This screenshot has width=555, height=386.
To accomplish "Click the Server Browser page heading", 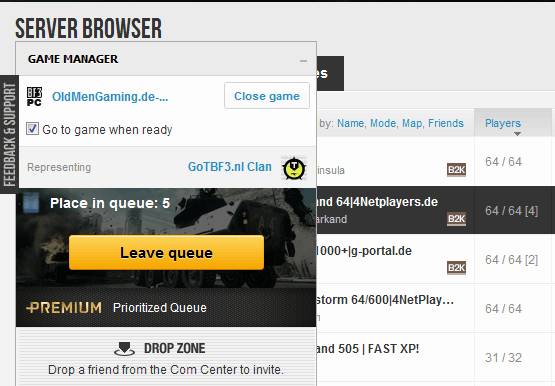I will (x=88, y=28).
